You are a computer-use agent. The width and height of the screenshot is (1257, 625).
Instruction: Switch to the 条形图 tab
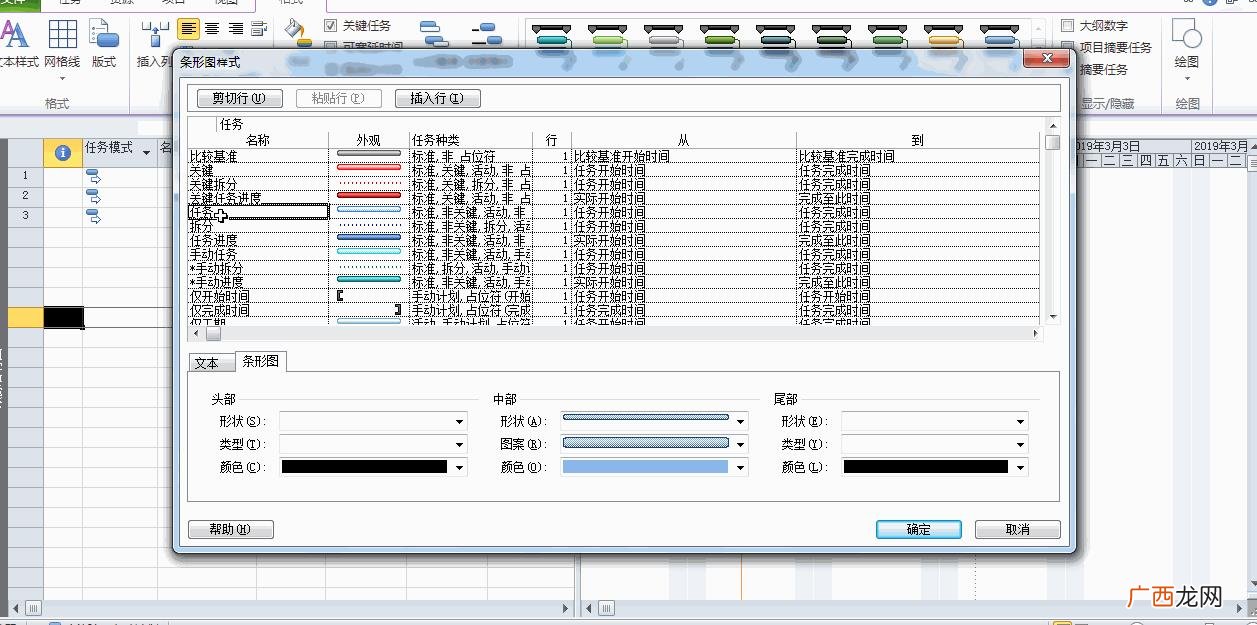tap(260, 361)
